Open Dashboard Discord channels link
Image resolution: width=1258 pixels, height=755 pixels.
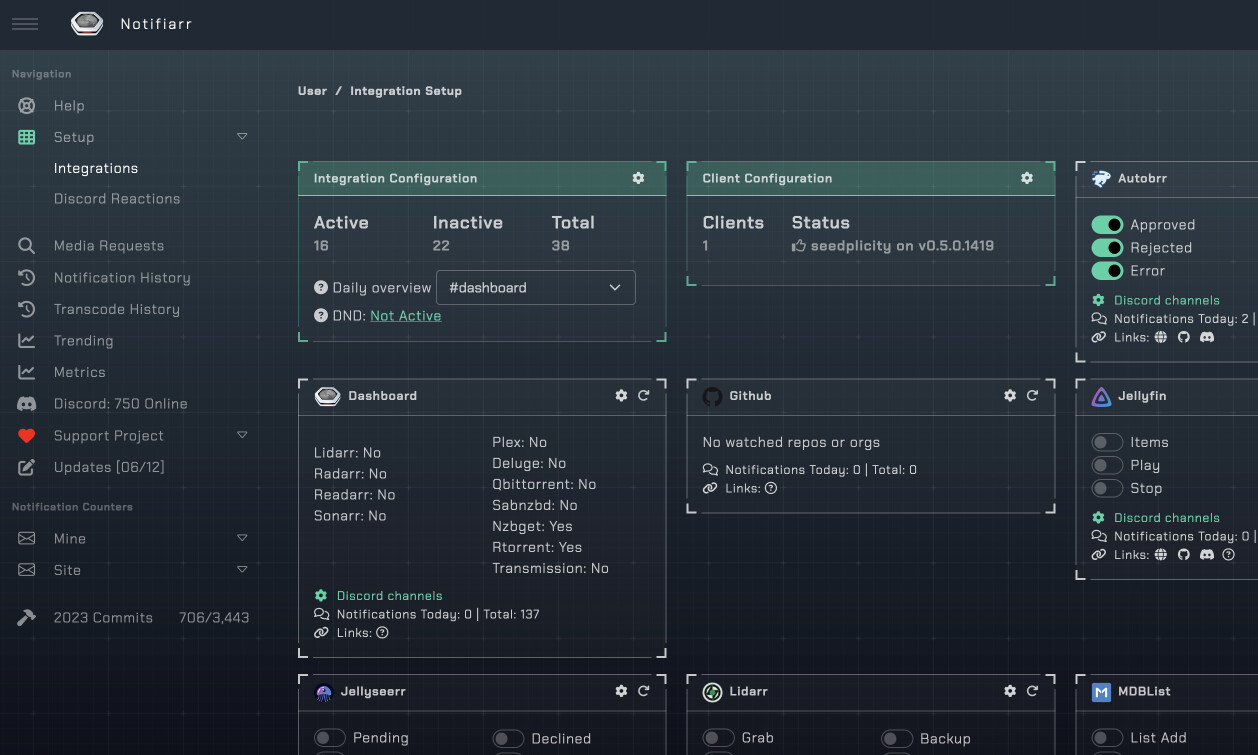pos(390,596)
